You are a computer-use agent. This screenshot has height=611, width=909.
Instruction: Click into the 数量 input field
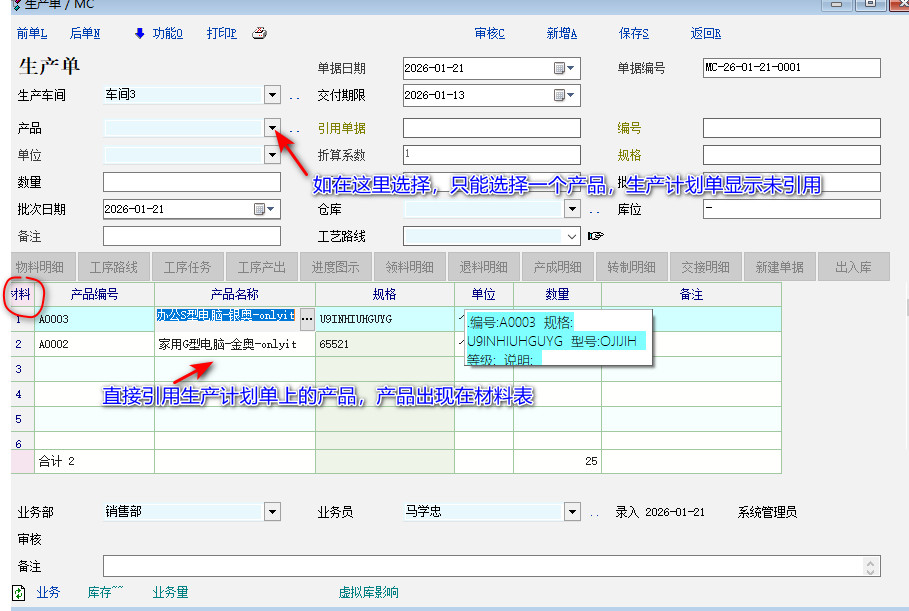click(192, 182)
